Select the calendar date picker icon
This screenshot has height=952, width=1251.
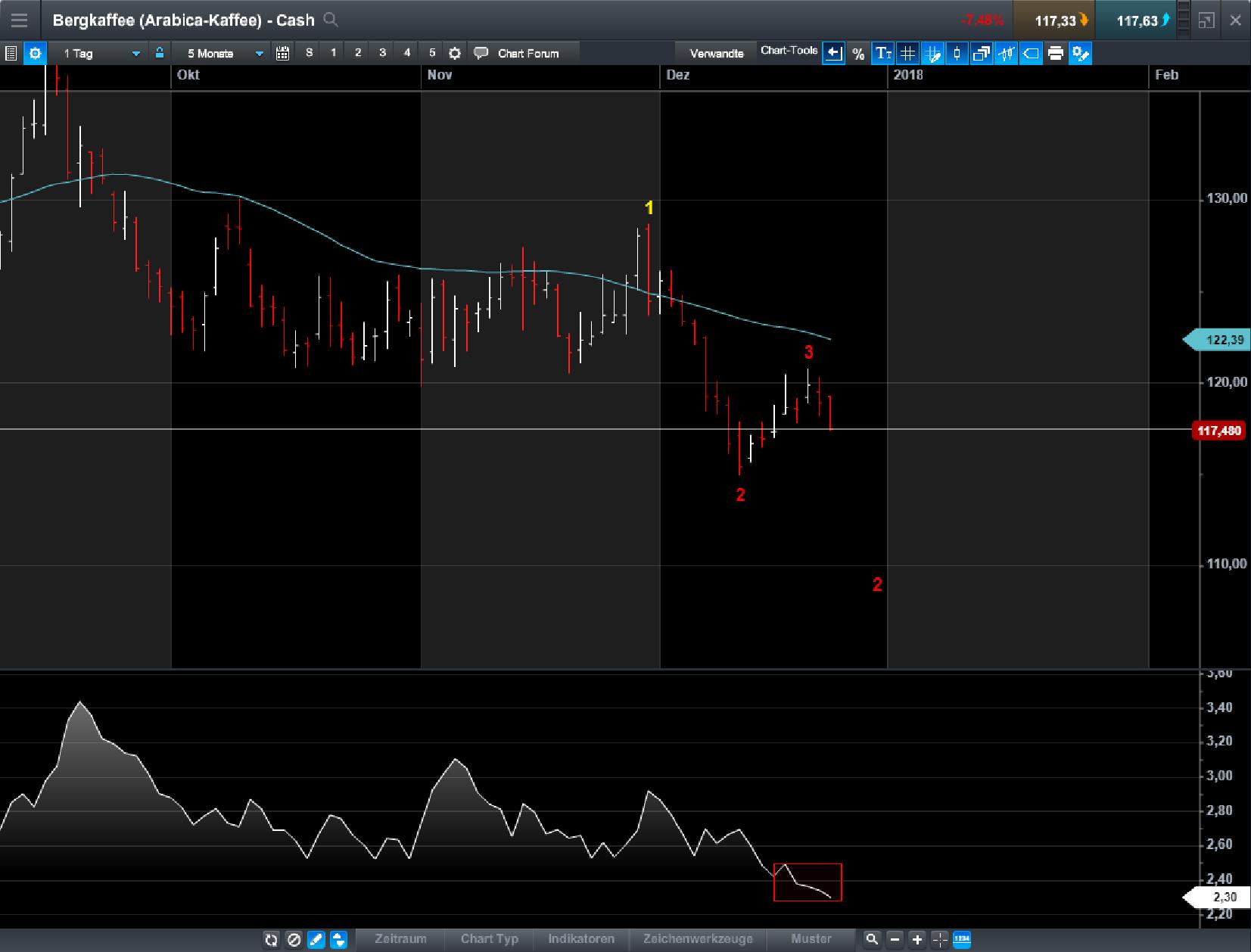point(282,53)
